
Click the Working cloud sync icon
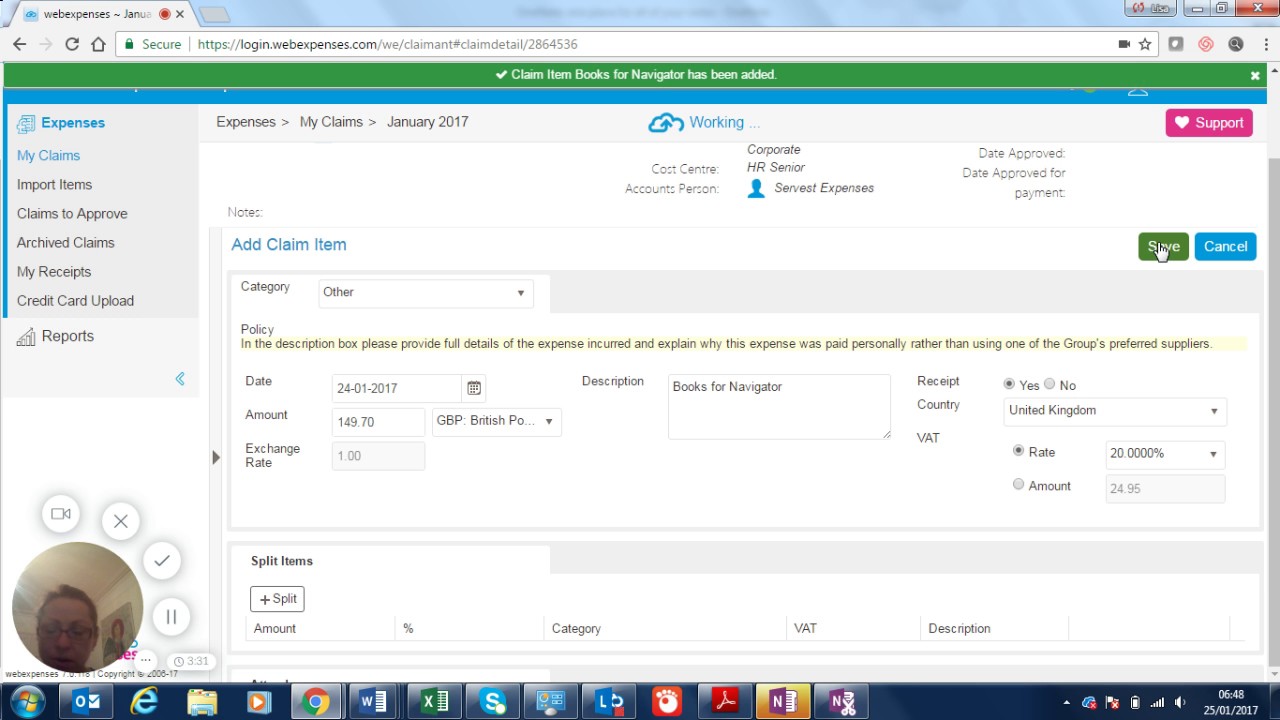[x=665, y=123]
